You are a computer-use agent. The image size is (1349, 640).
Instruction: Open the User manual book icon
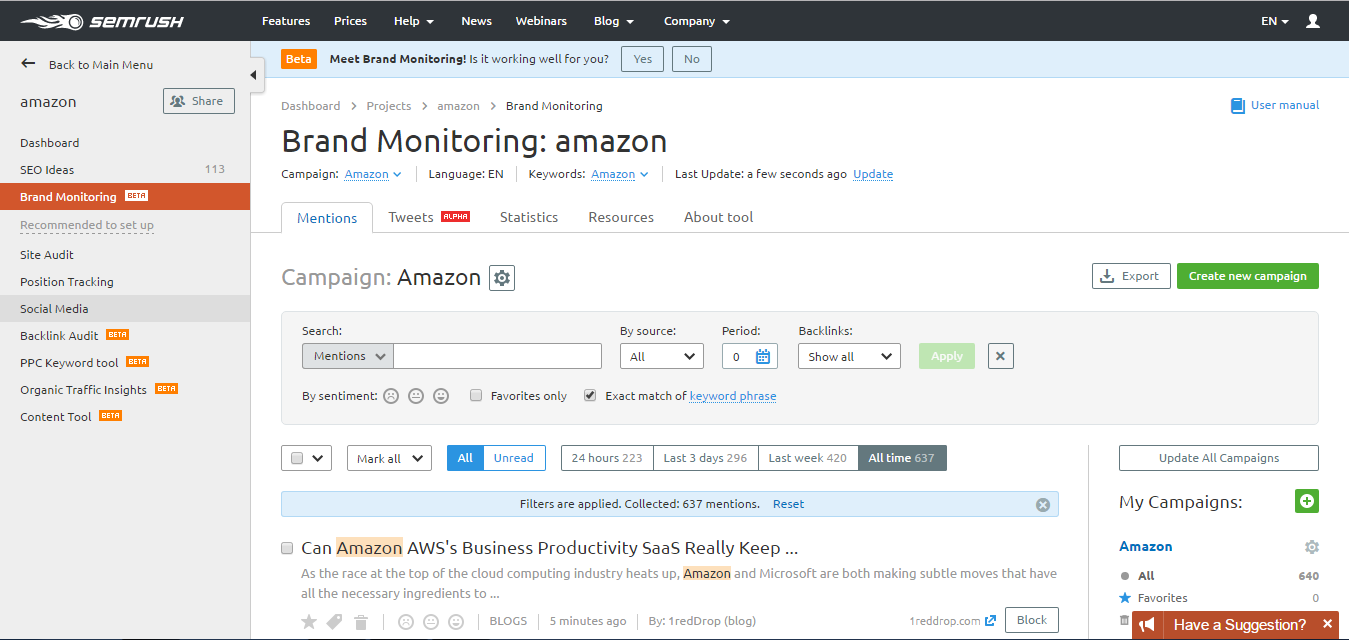(x=1237, y=105)
